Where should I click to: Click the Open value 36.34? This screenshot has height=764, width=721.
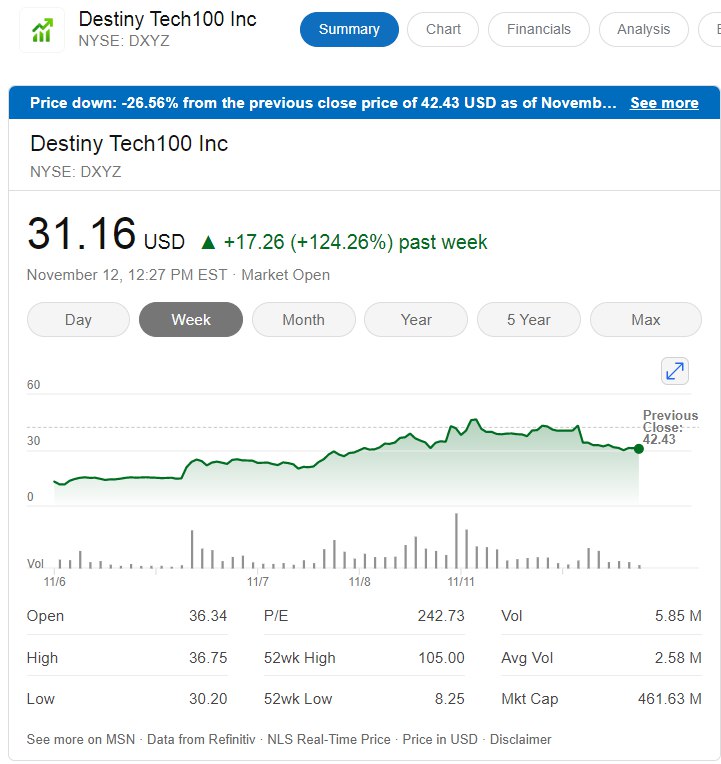click(208, 616)
